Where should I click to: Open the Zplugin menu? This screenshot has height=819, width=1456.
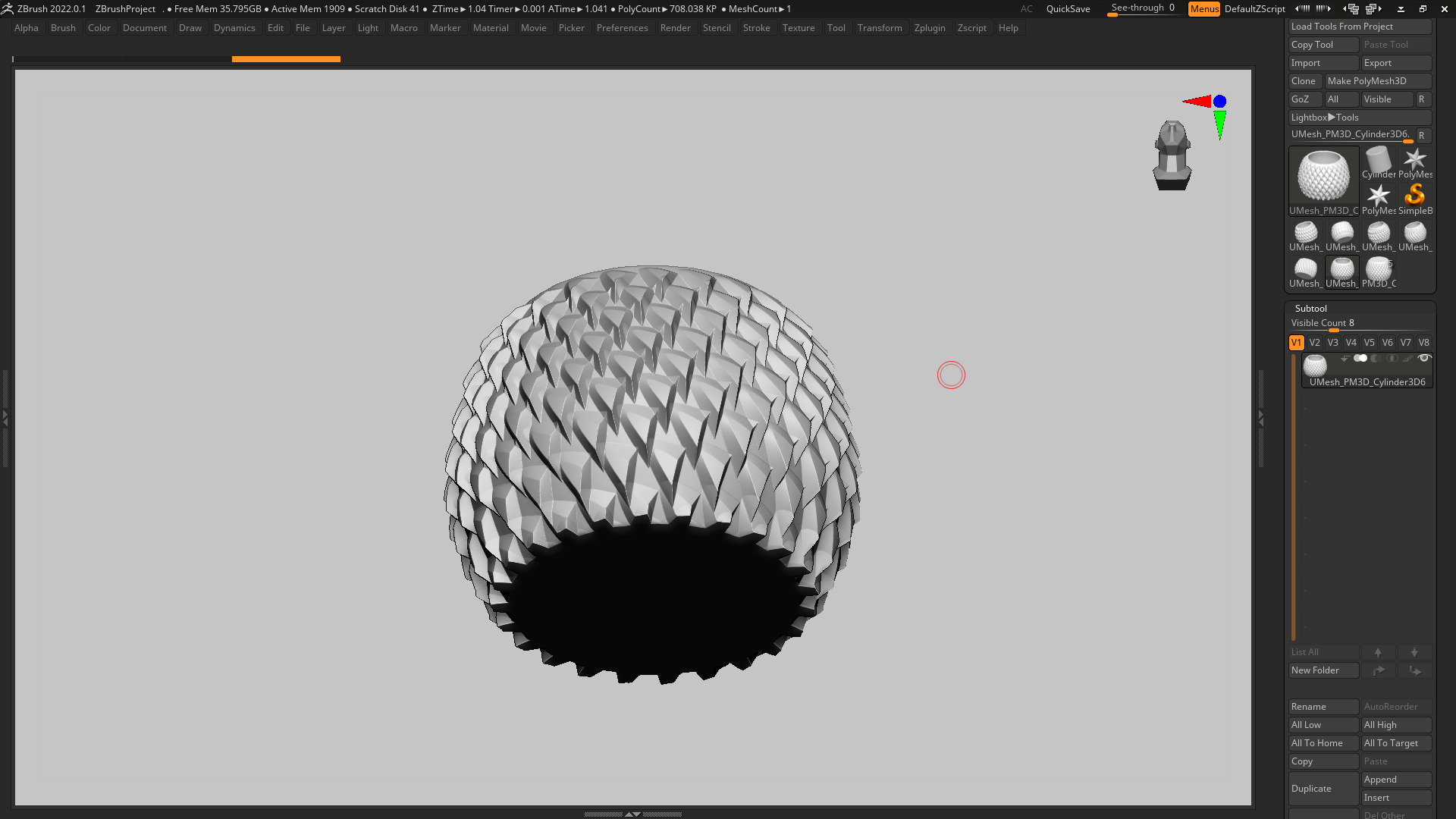pos(930,28)
